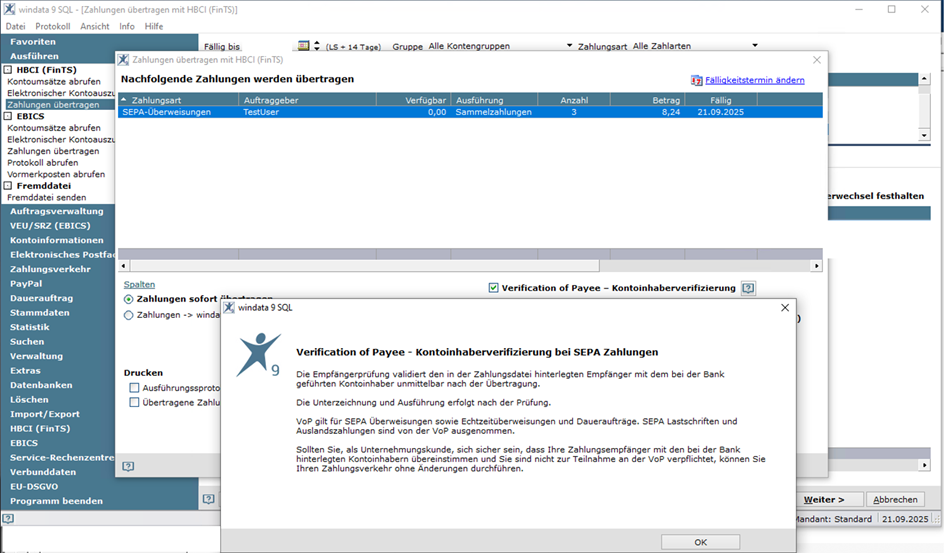Click the calendar icon next to Fällig bis
The width and height of the screenshot is (945, 553).
(304, 46)
